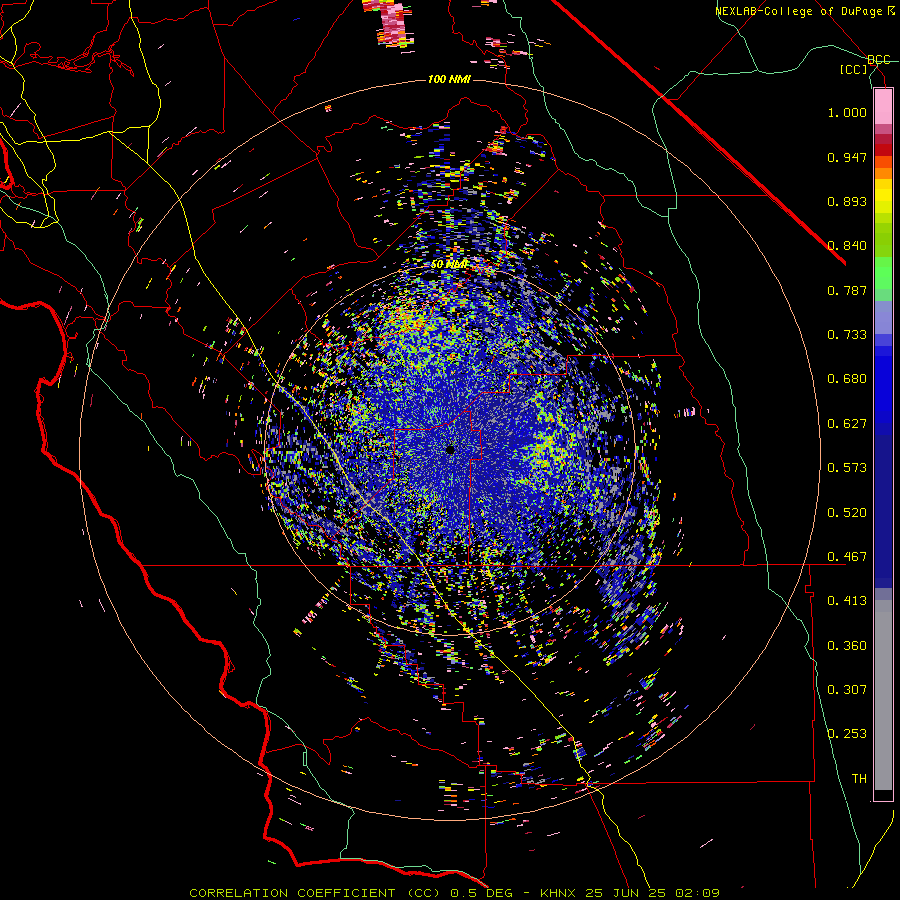900x900 pixels.
Task: Select the 0.467 scale value
Action: tap(847, 557)
